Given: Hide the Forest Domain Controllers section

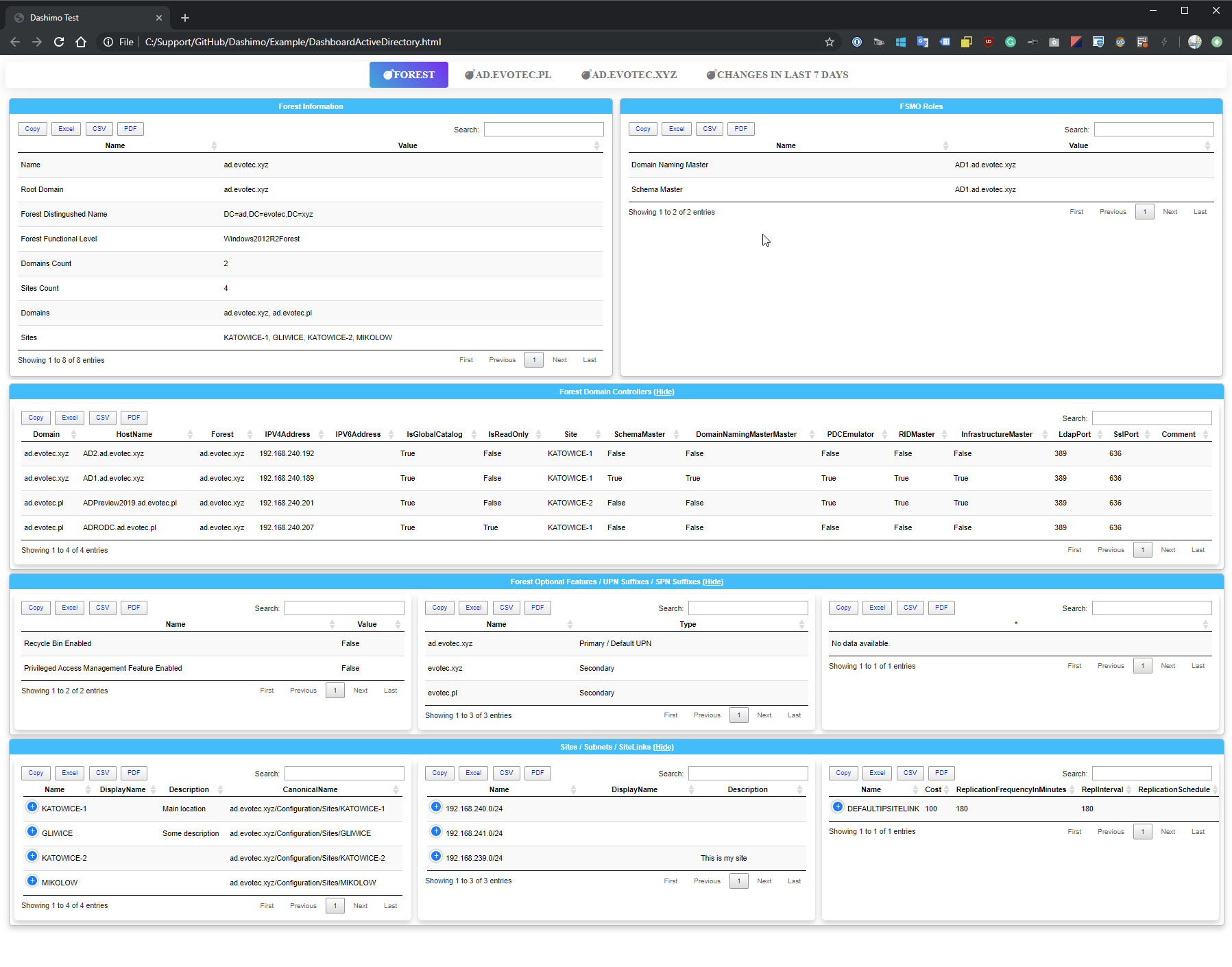Looking at the screenshot, I should click(x=664, y=392).
